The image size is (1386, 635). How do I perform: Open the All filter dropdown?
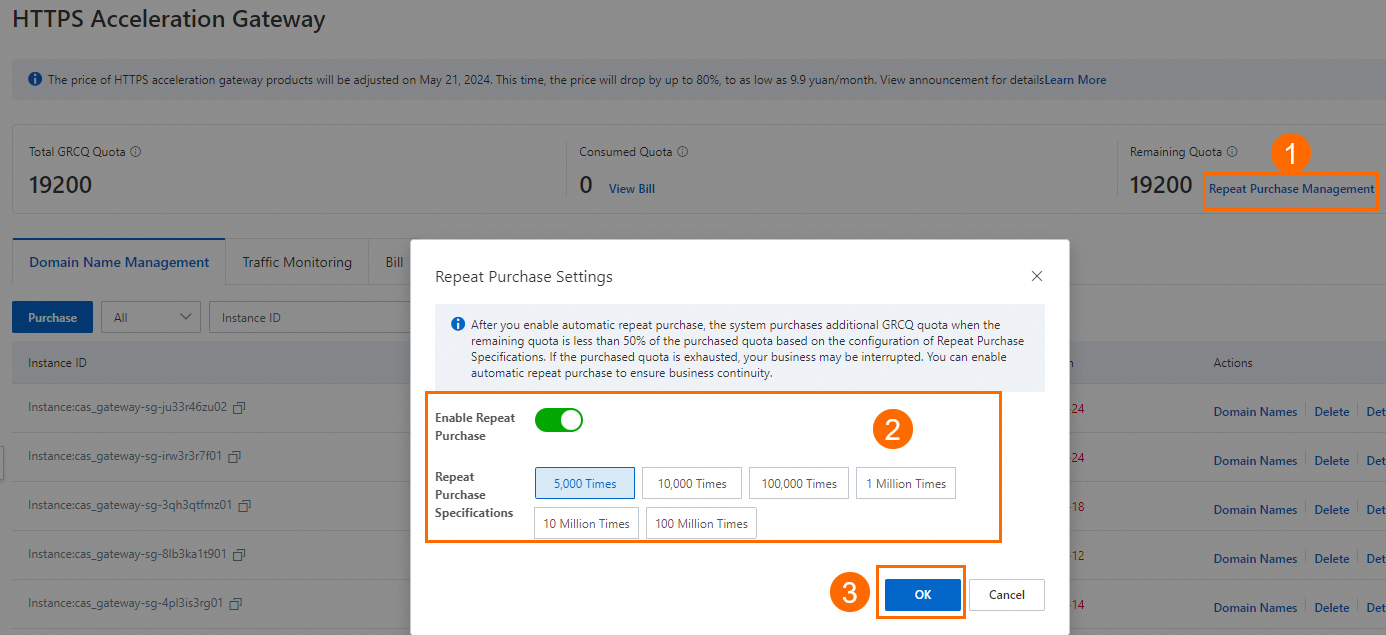point(151,317)
